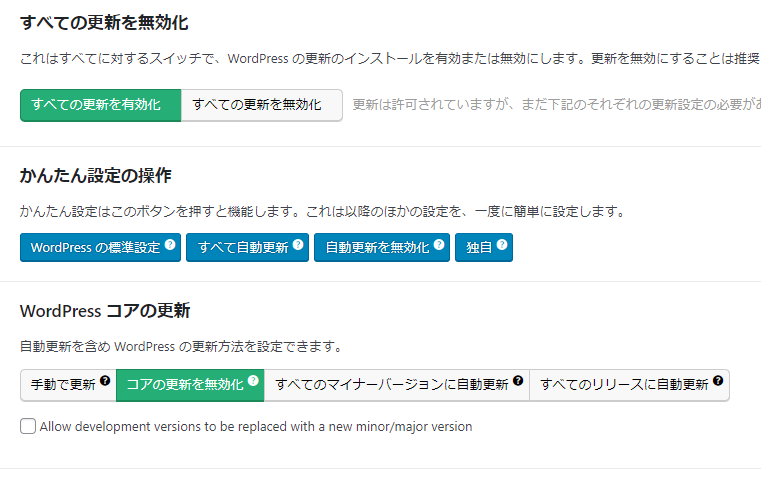761x477 pixels.
Task: Select すべての更新を無効化 toggle
Action: [x=262, y=105]
